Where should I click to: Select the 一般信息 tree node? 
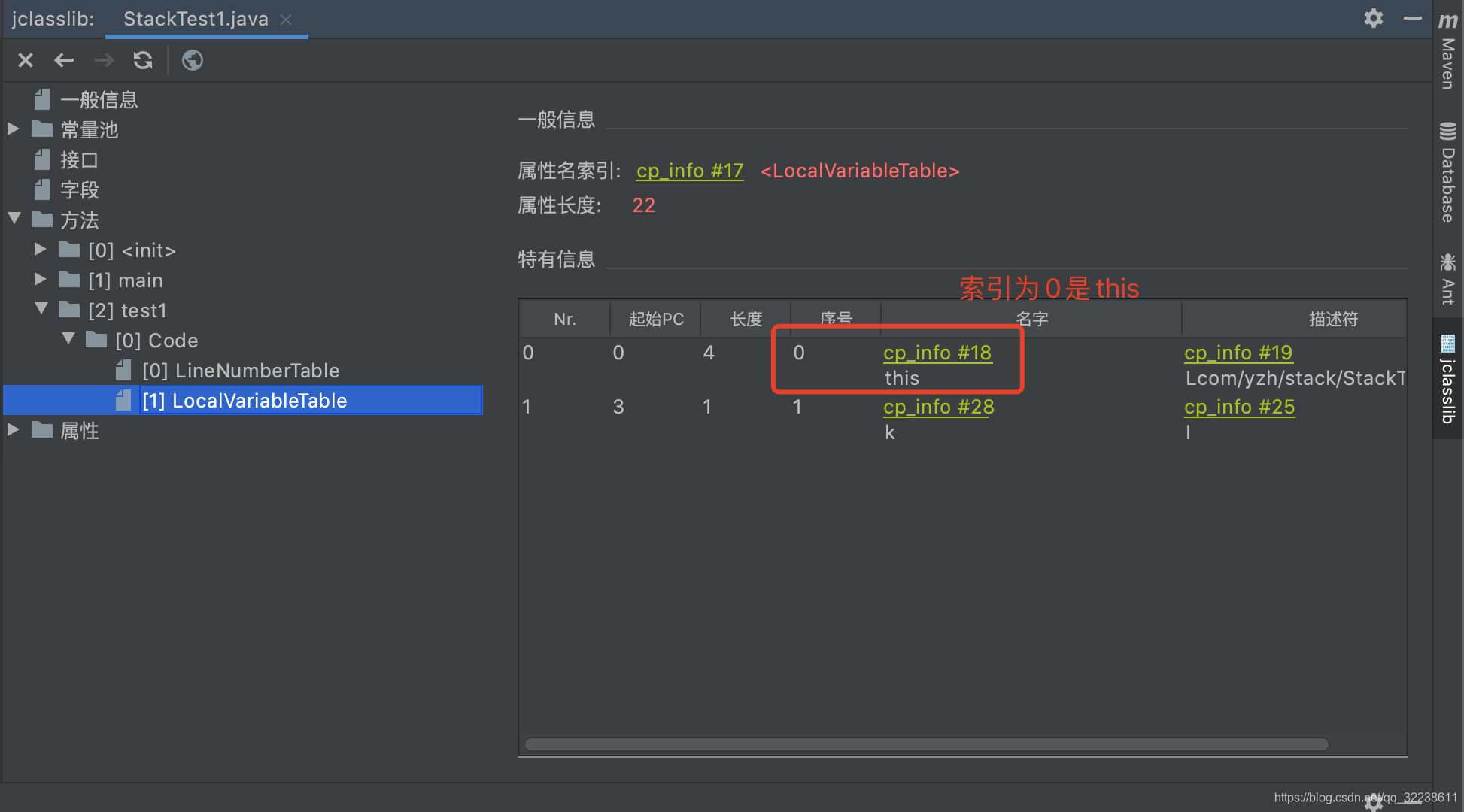99,100
